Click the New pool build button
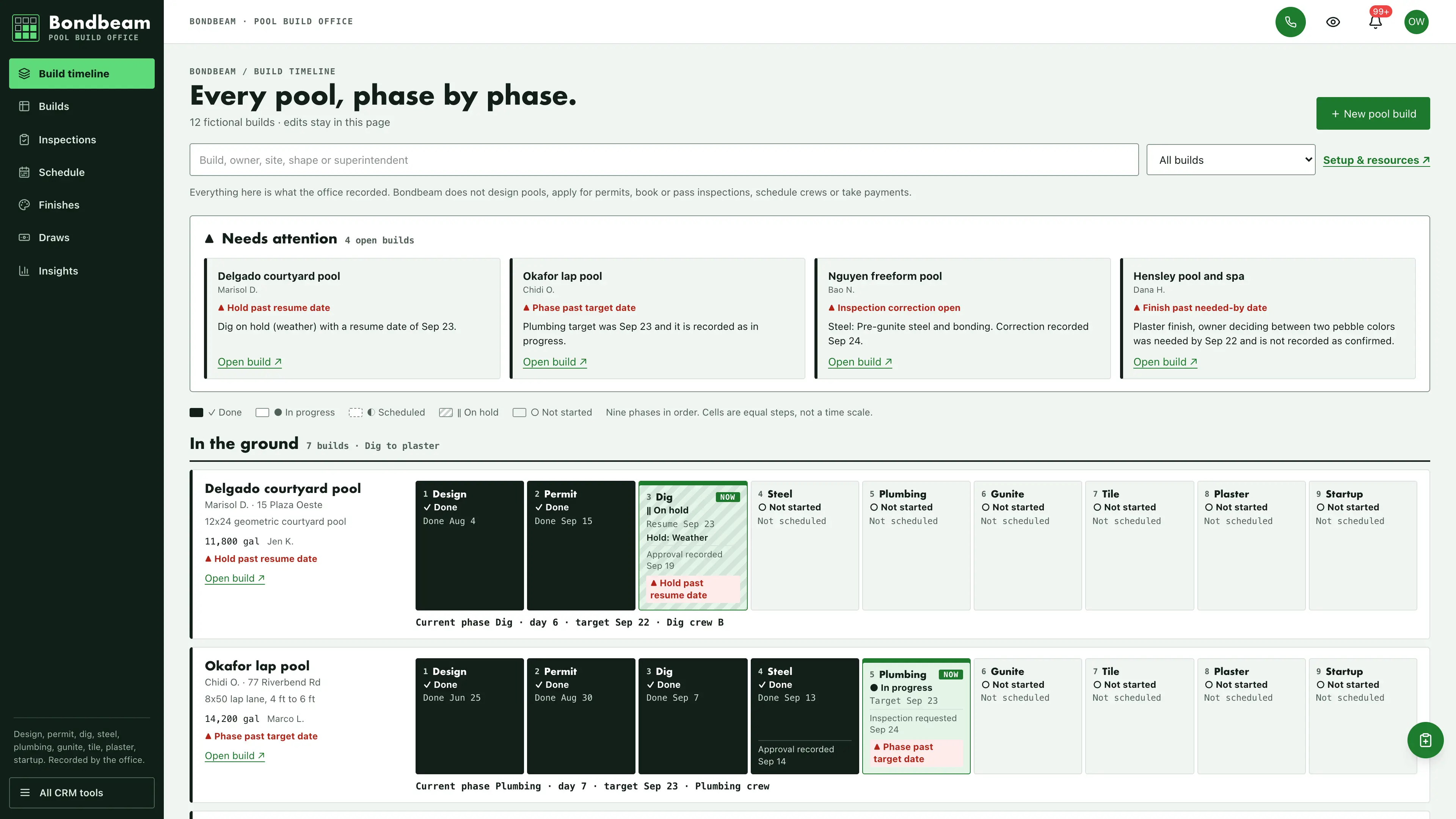The width and height of the screenshot is (1456, 819). (1373, 114)
